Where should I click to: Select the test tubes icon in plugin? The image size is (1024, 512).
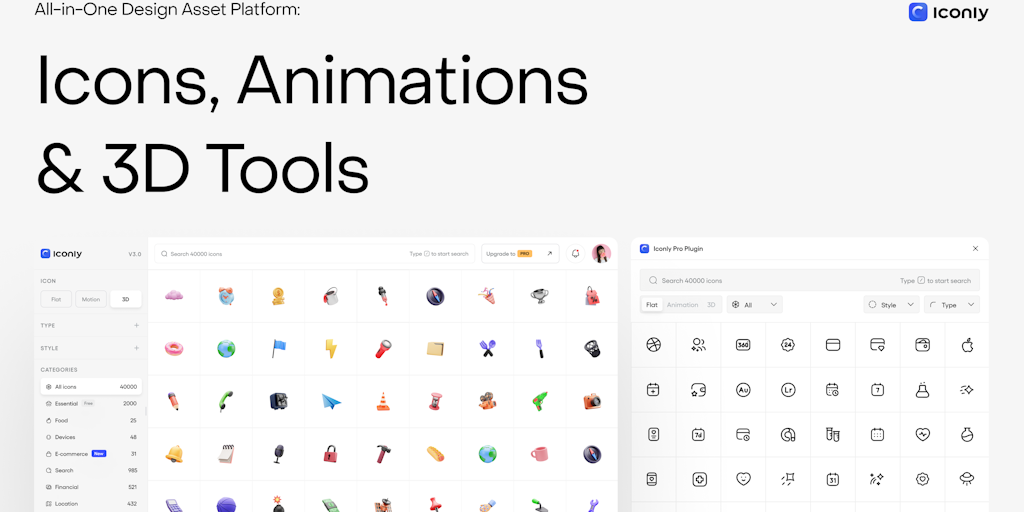click(x=833, y=434)
